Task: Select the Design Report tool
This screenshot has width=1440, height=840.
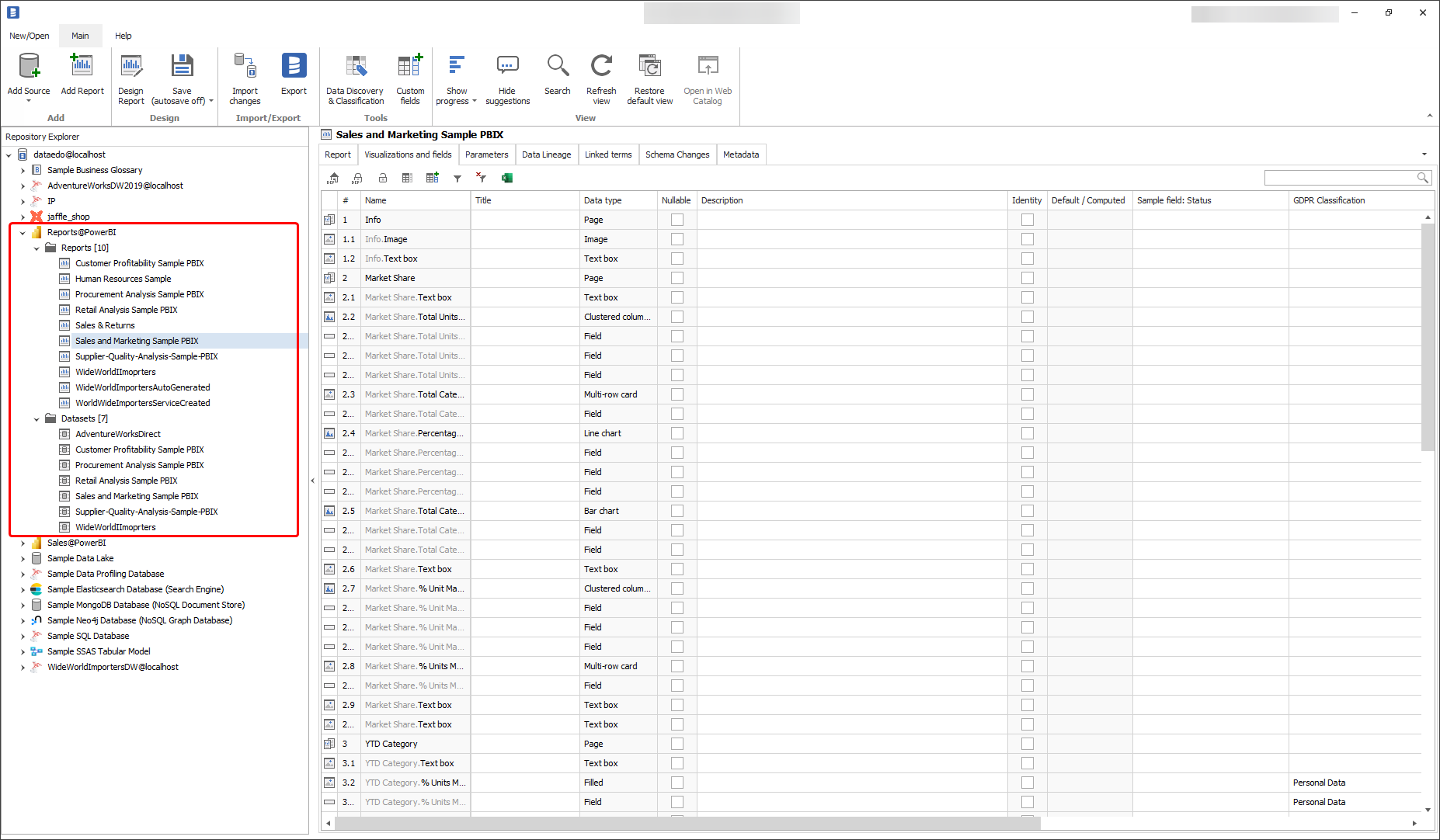Action: point(131,76)
